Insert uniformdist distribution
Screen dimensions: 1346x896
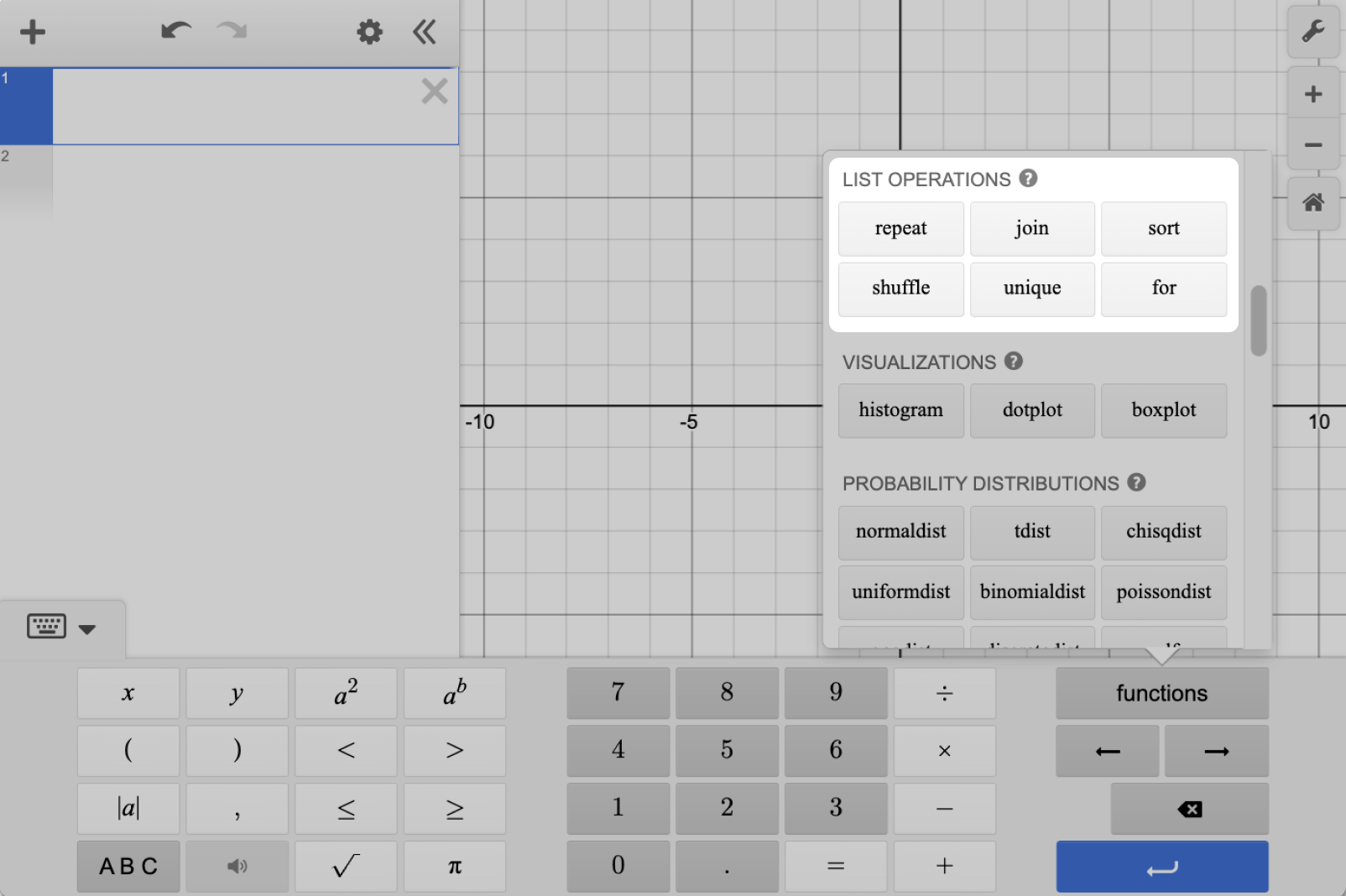[x=901, y=592]
